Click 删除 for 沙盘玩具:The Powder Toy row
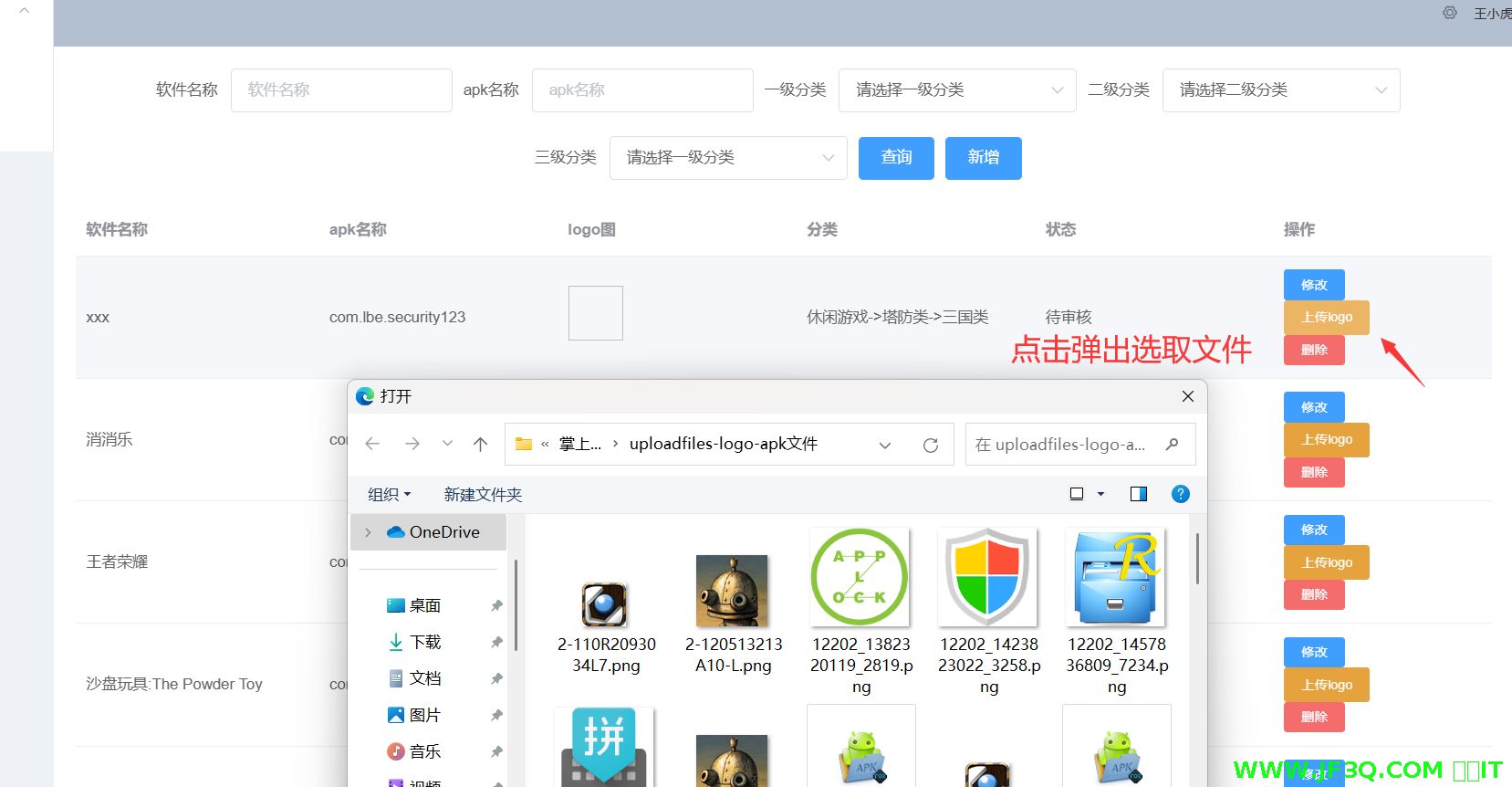This screenshot has width=1512, height=787. (1314, 717)
